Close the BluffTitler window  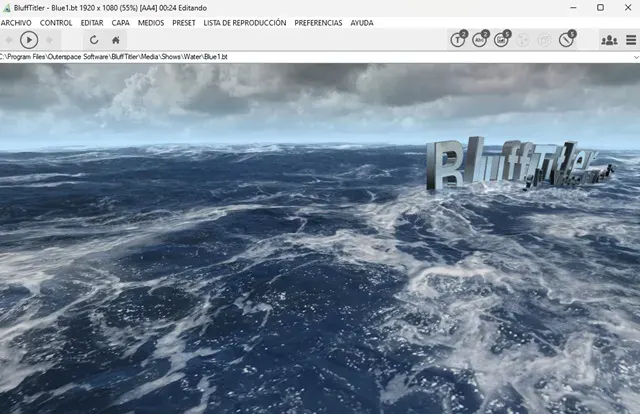coord(628,8)
